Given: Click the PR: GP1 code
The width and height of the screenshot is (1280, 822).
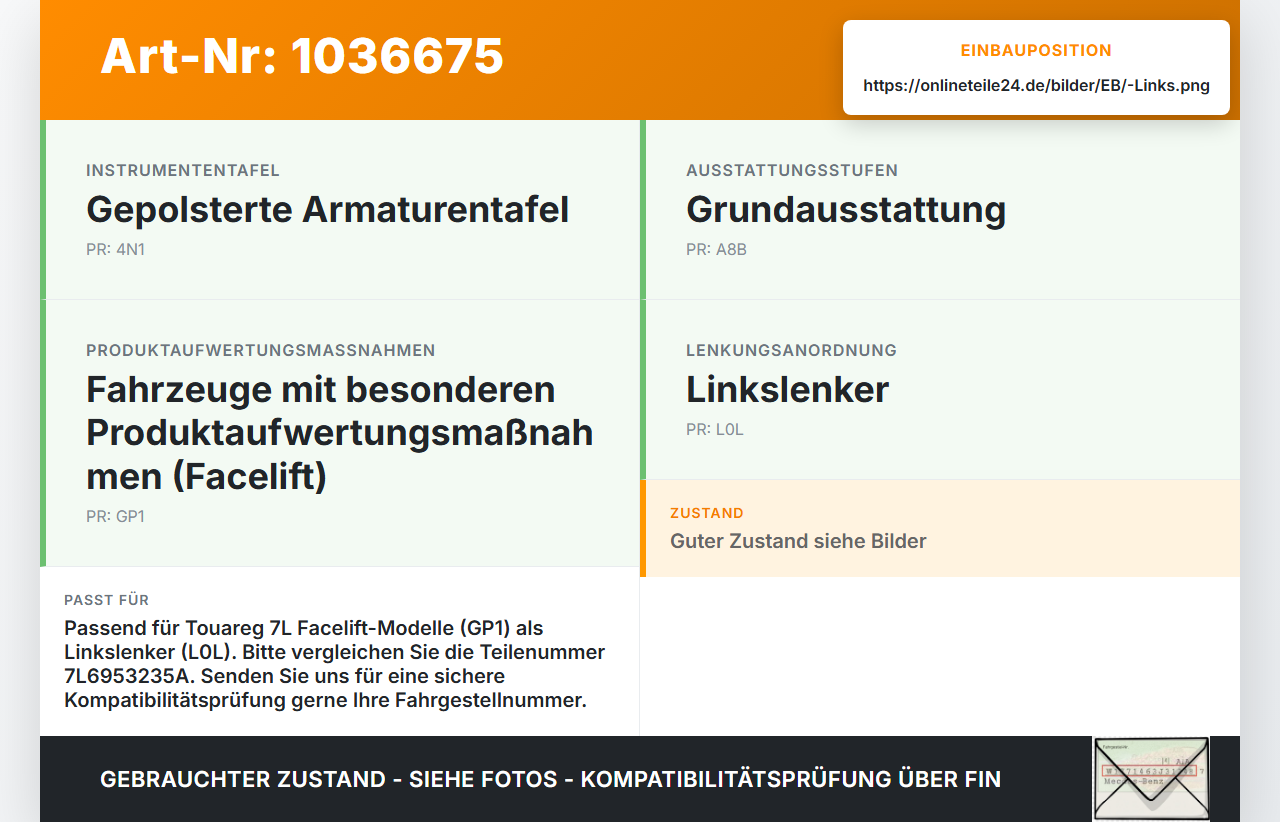Looking at the screenshot, I should pos(115,516).
